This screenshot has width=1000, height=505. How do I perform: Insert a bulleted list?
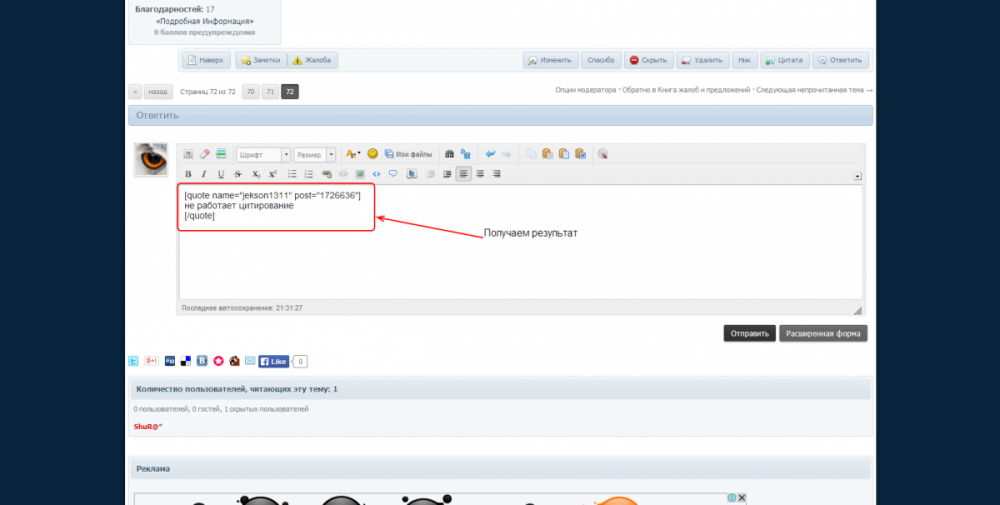tap(293, 174)
